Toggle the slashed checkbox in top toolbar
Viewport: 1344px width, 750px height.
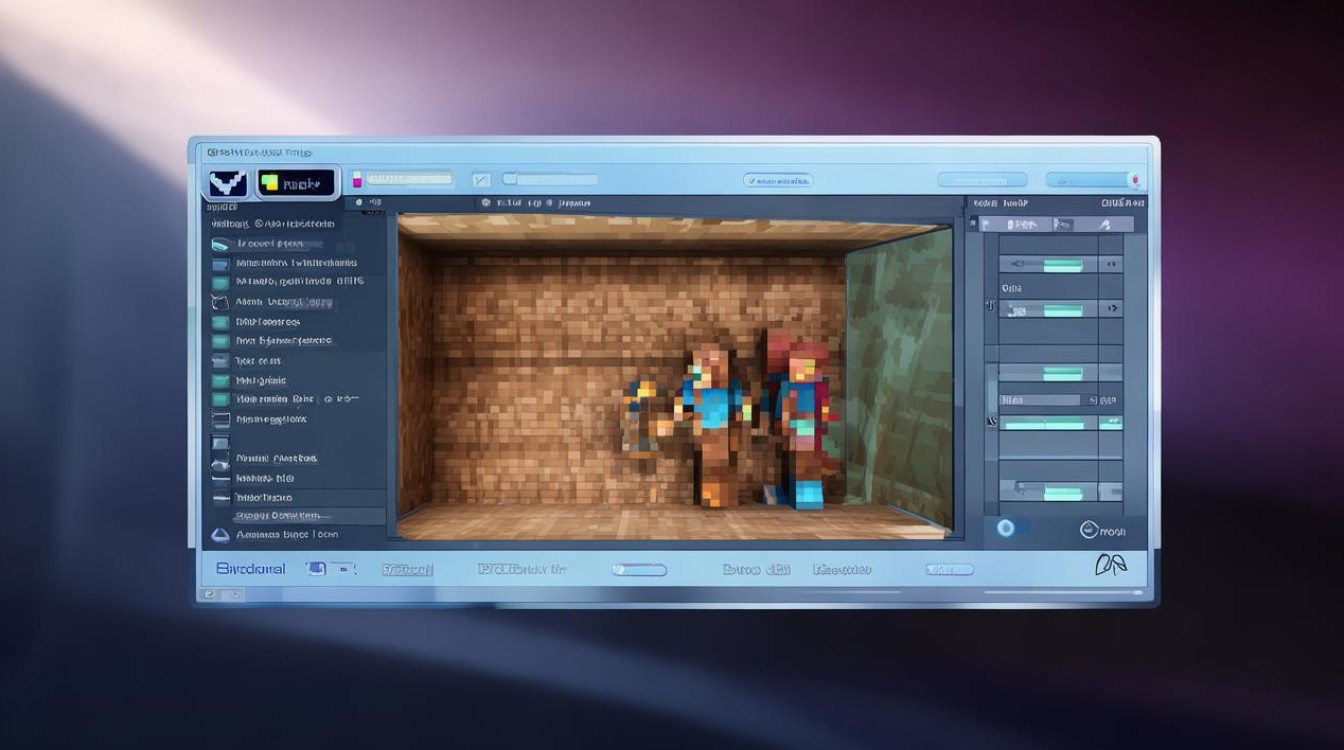(481, 180)
